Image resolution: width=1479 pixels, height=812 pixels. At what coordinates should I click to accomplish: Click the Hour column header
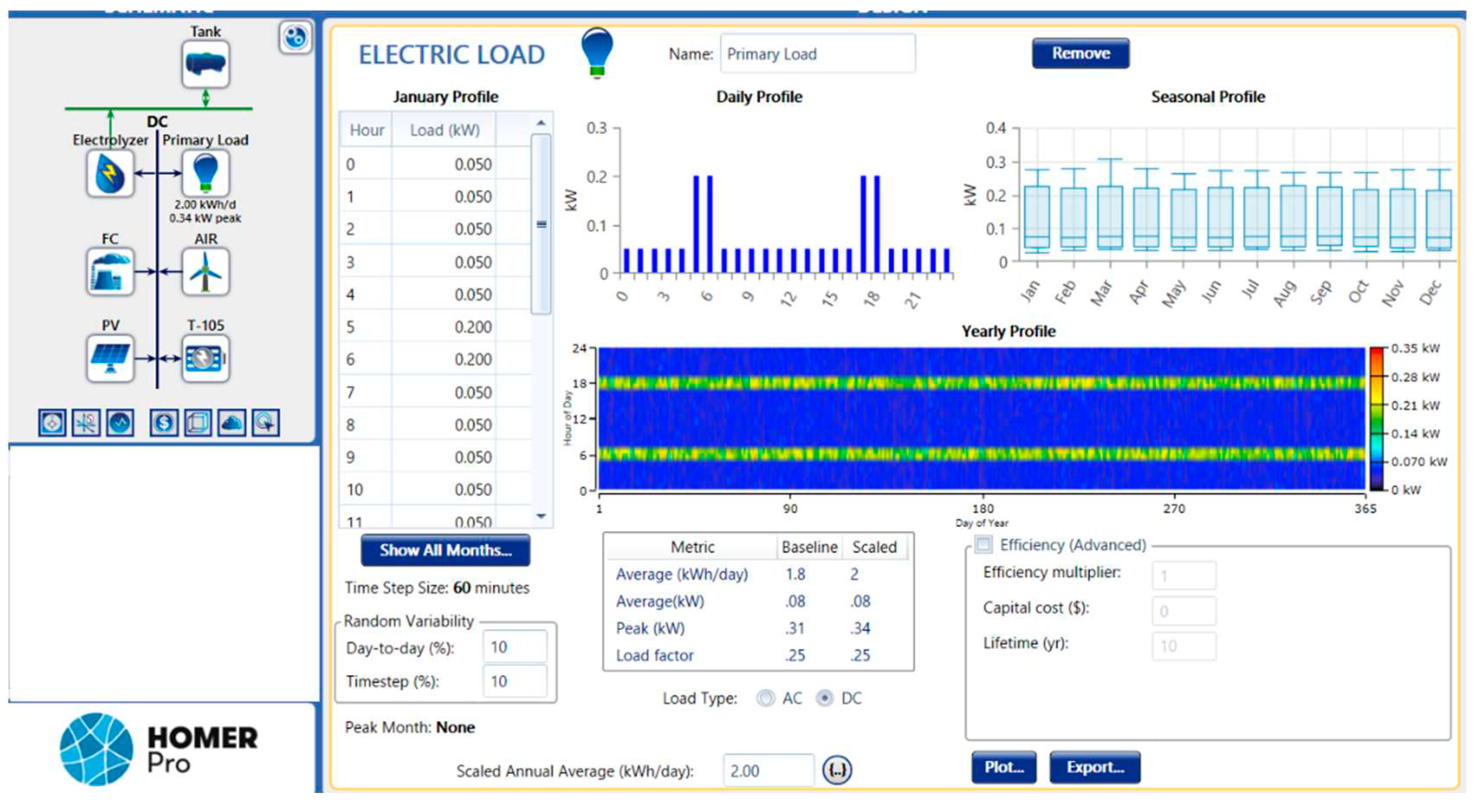tap(366, 130)
